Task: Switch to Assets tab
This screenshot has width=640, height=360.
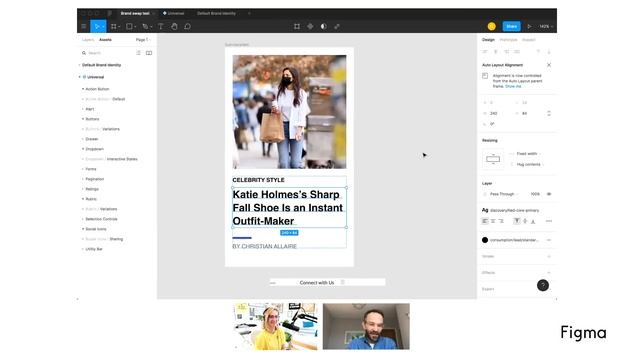Action: click(x=105, y=40)
